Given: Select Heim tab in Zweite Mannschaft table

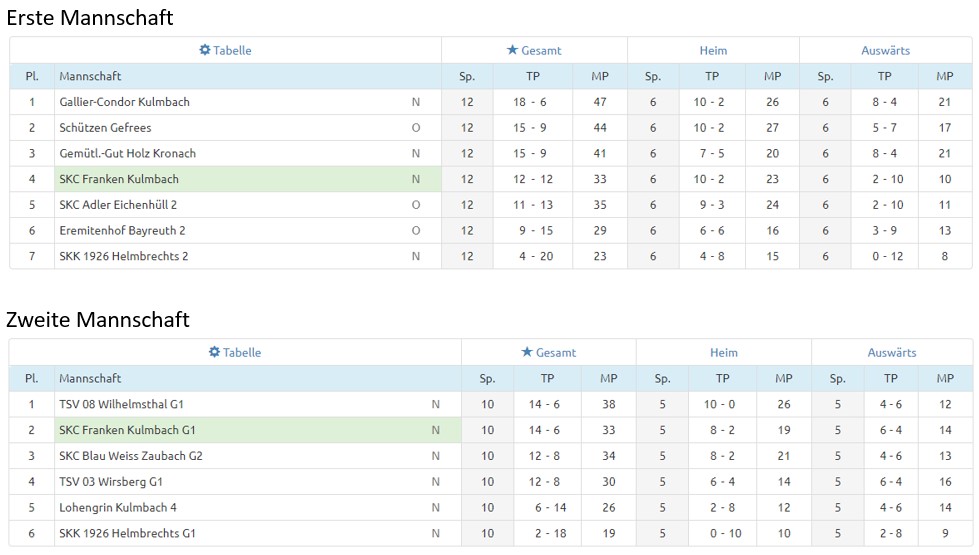Looking at the screenshot, I should point(723,352).
